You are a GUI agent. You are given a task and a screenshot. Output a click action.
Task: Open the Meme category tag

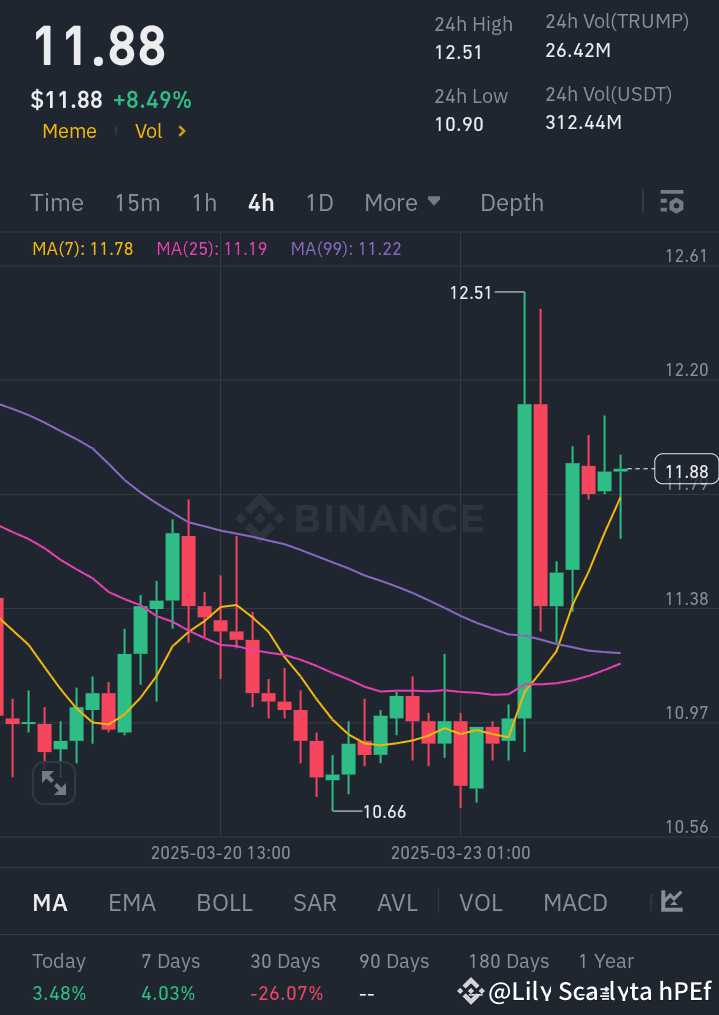point(70,131)
